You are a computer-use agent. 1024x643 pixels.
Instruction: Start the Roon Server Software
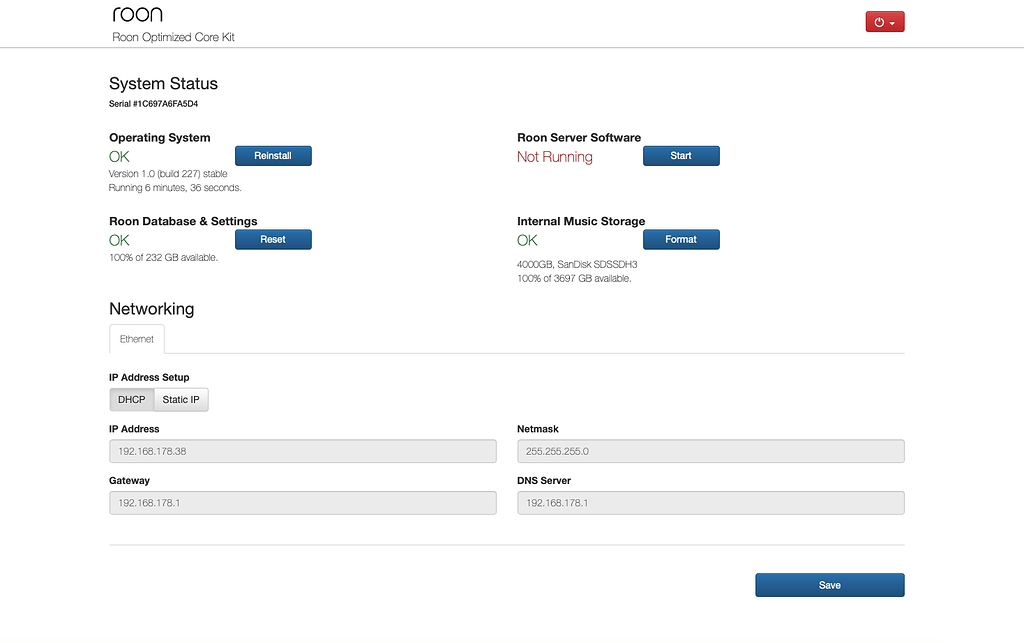[681, 155]
